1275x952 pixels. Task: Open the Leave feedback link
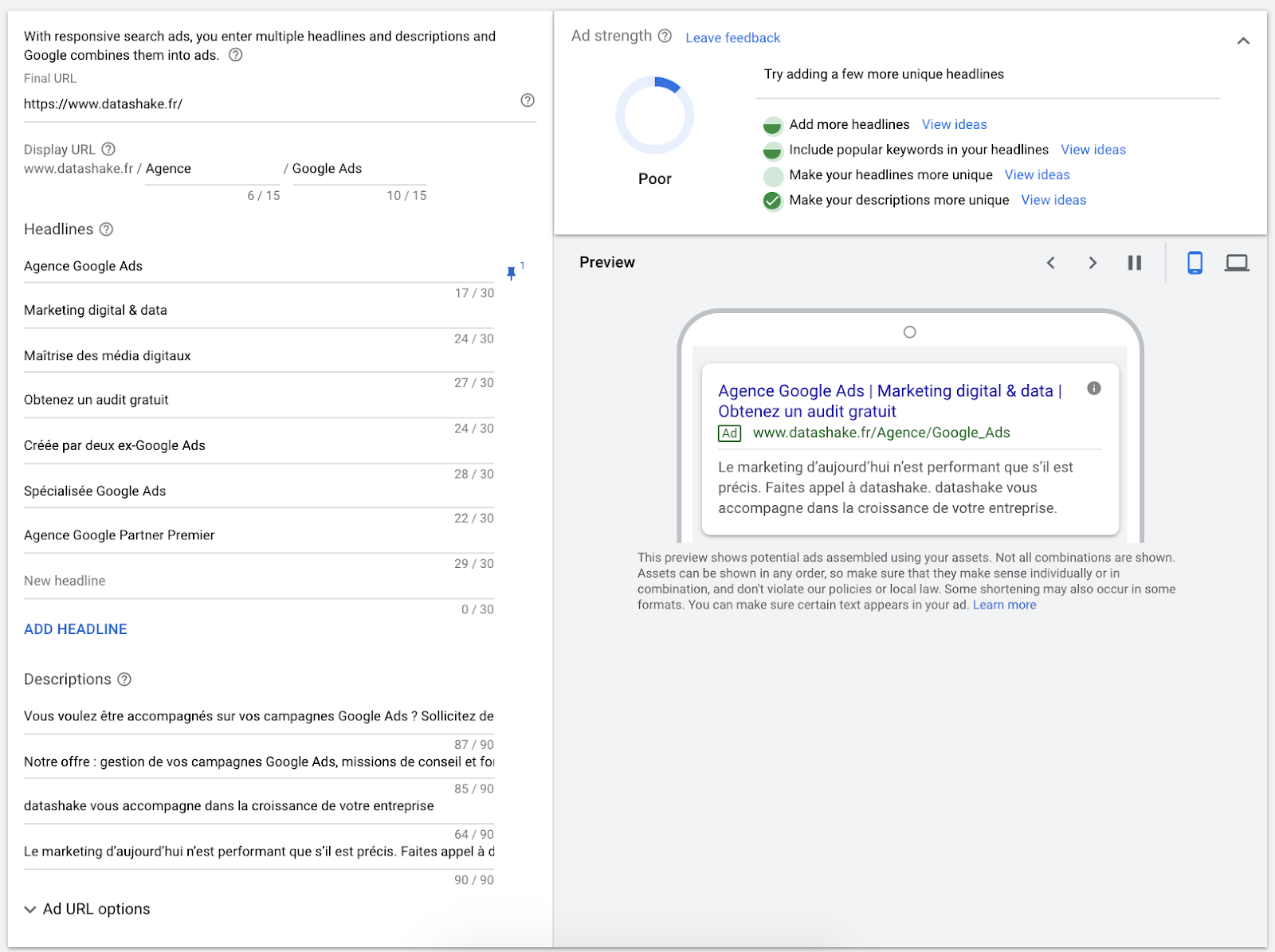point(732,37)
